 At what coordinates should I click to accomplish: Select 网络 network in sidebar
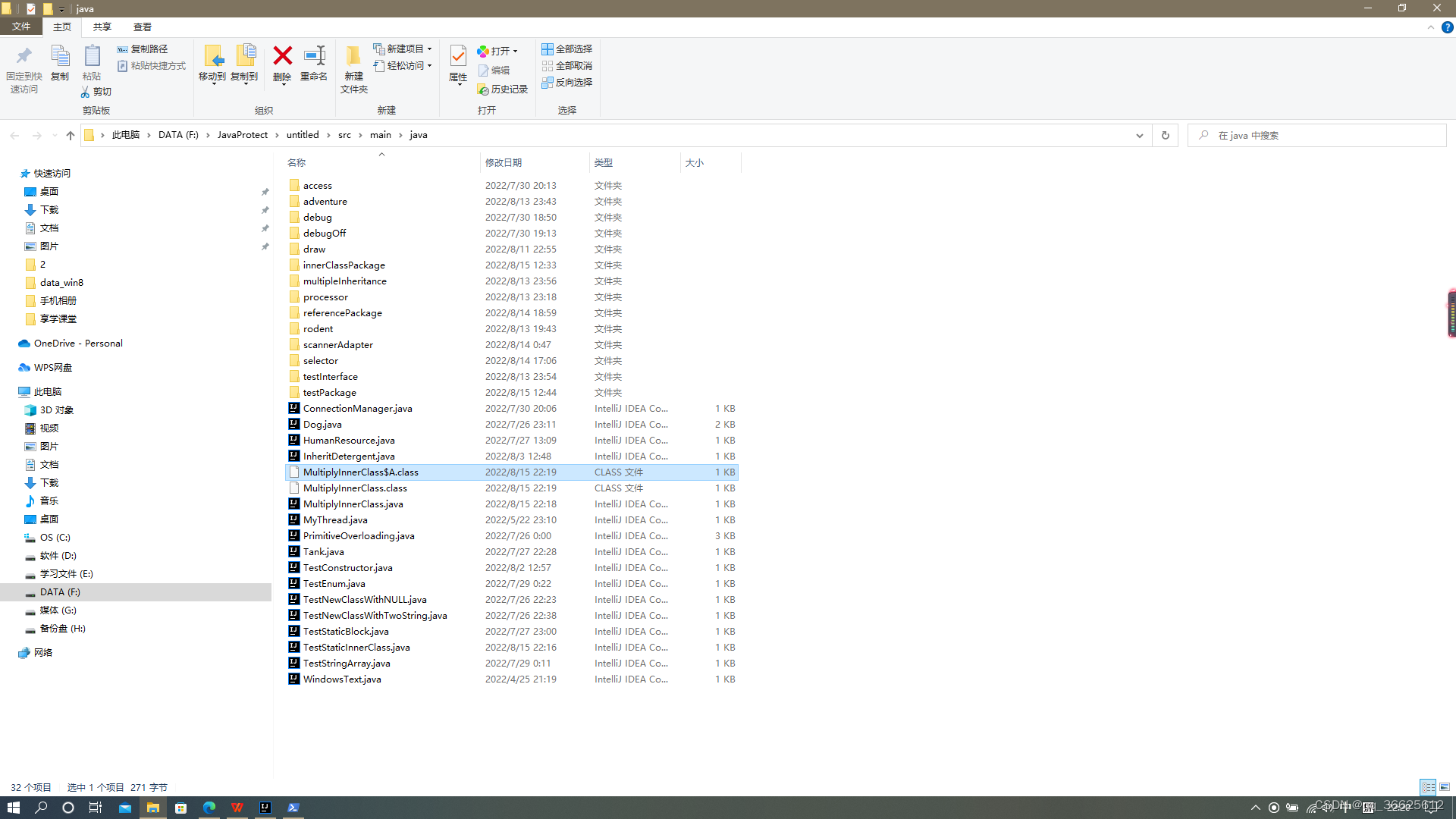[x=43, y=653]
